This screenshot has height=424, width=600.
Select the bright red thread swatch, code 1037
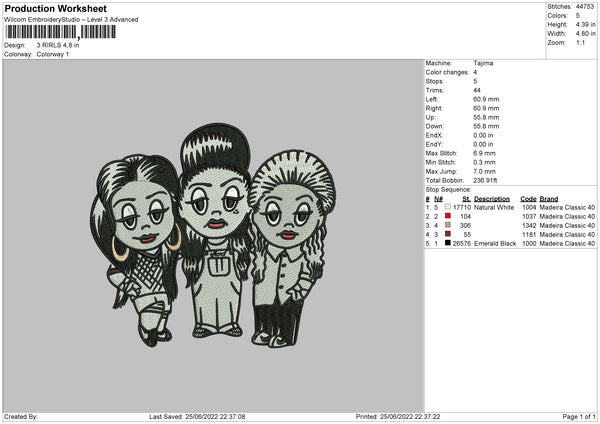[x=447, y=216]
